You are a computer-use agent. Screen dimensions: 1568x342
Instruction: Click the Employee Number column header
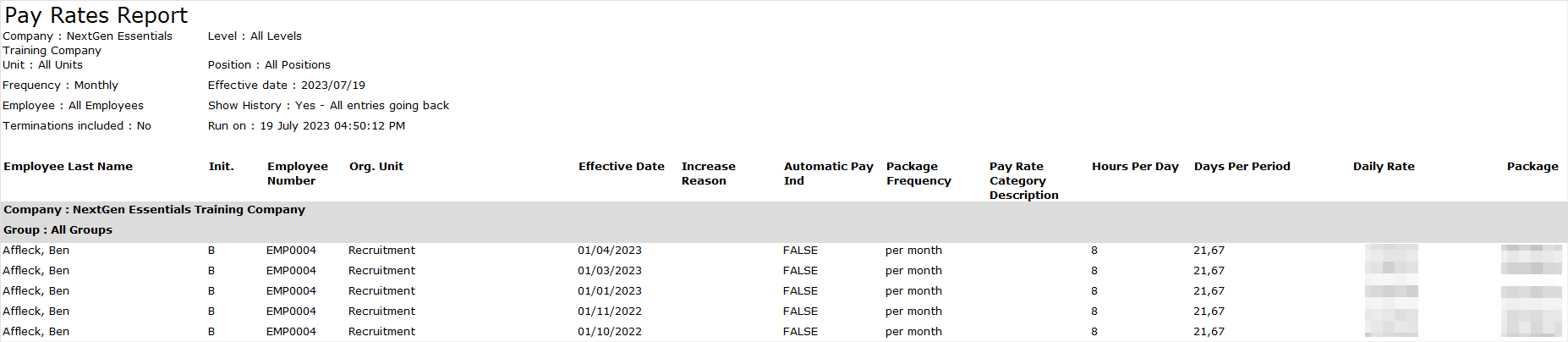click(x=297, y=174)
